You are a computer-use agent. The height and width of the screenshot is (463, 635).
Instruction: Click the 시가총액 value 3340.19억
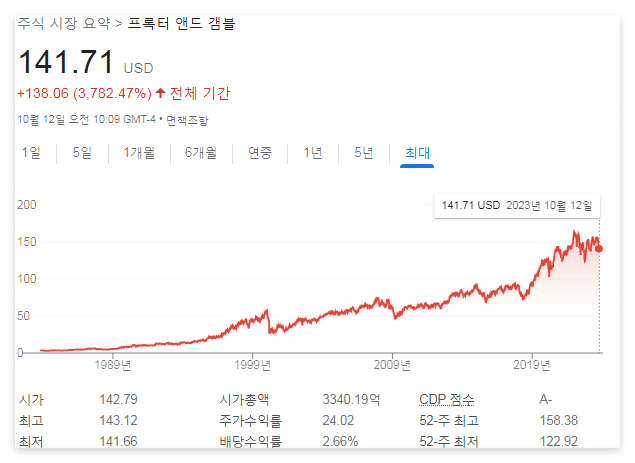351,400
